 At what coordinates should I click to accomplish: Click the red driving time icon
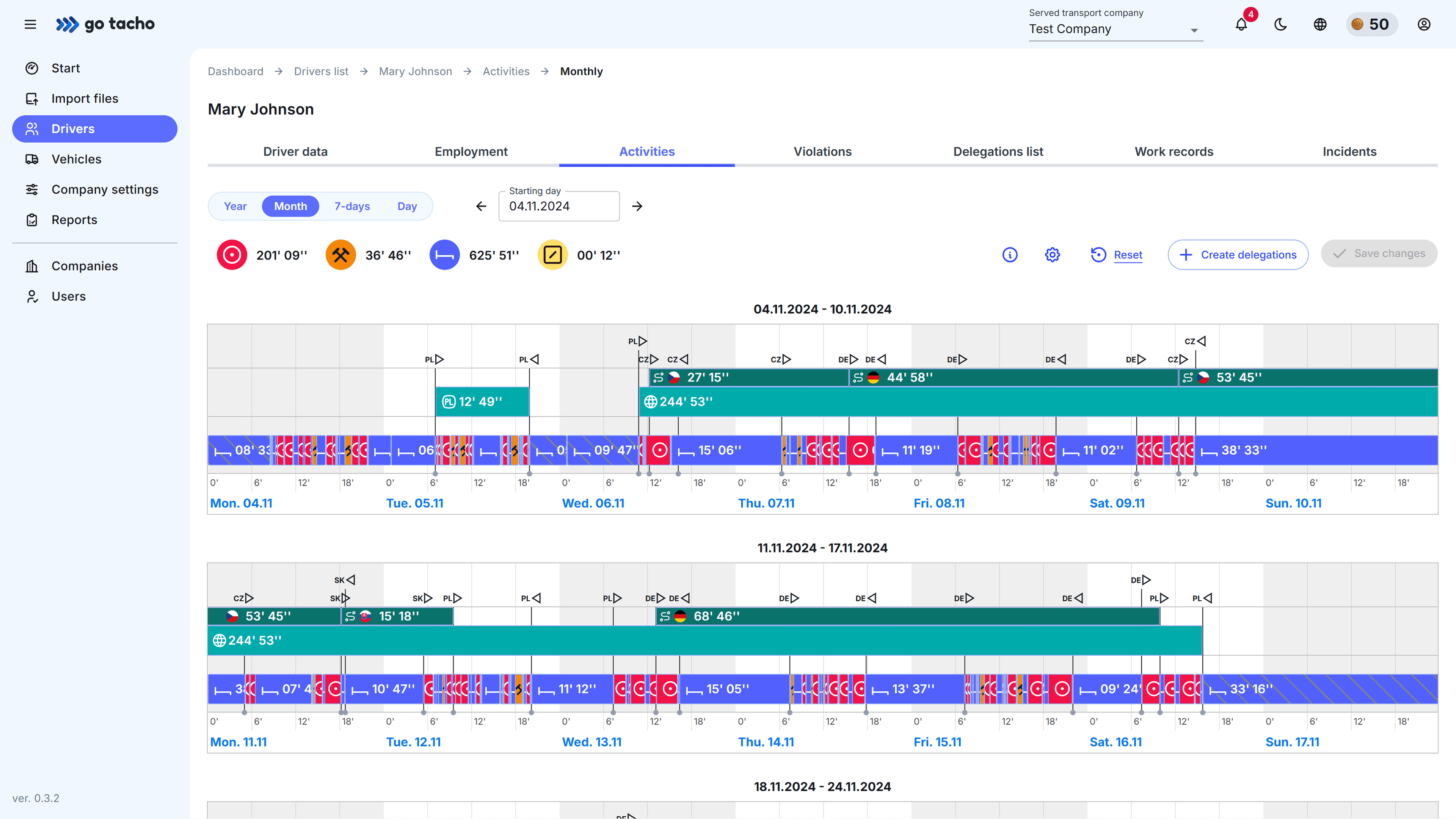pyautogui.click(x=232, y=255)
